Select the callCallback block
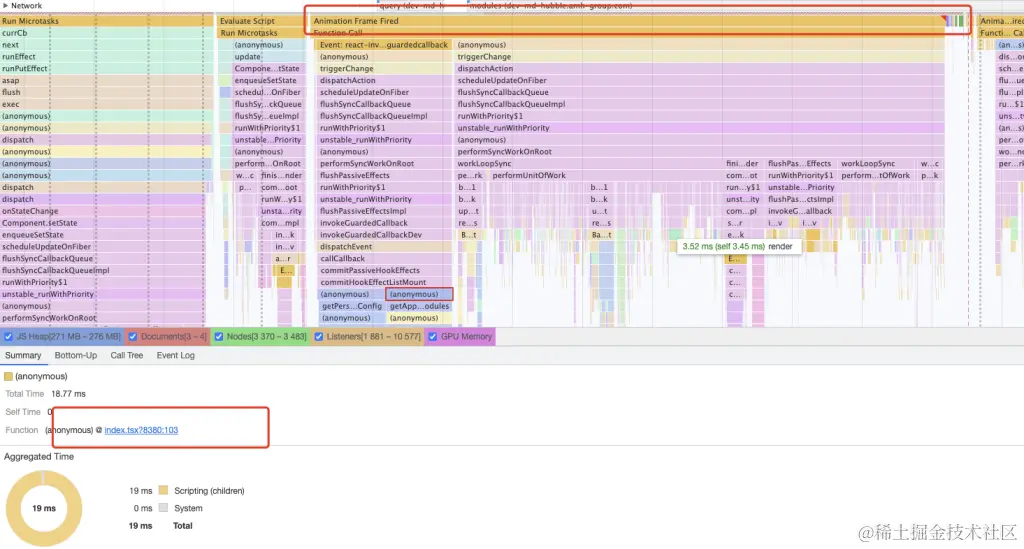 point(383,259)
